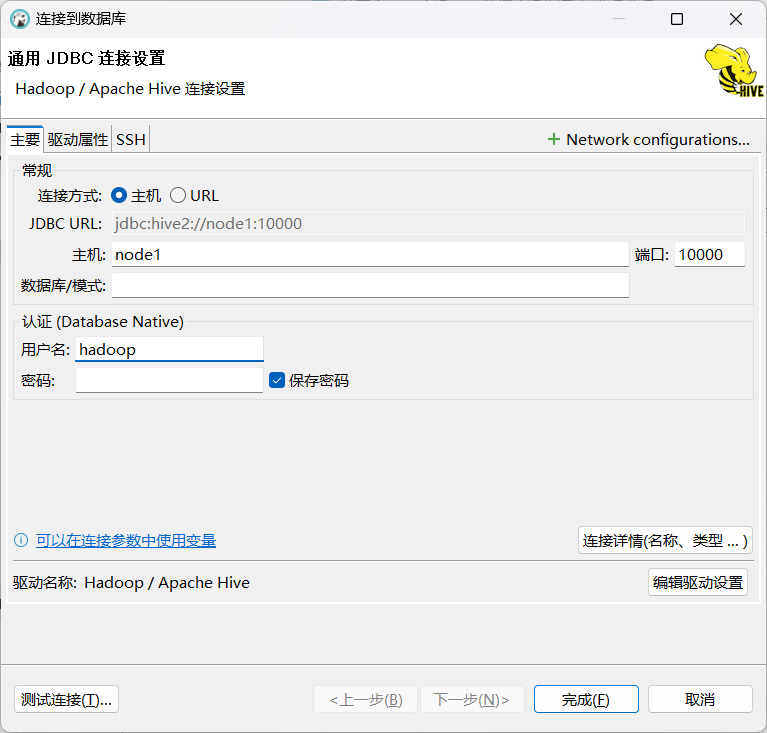This screenshot has height=733, width=767.
Task: Click the green plus Network configurations icon
Action: pyautogui.click(x=553, y=140)
